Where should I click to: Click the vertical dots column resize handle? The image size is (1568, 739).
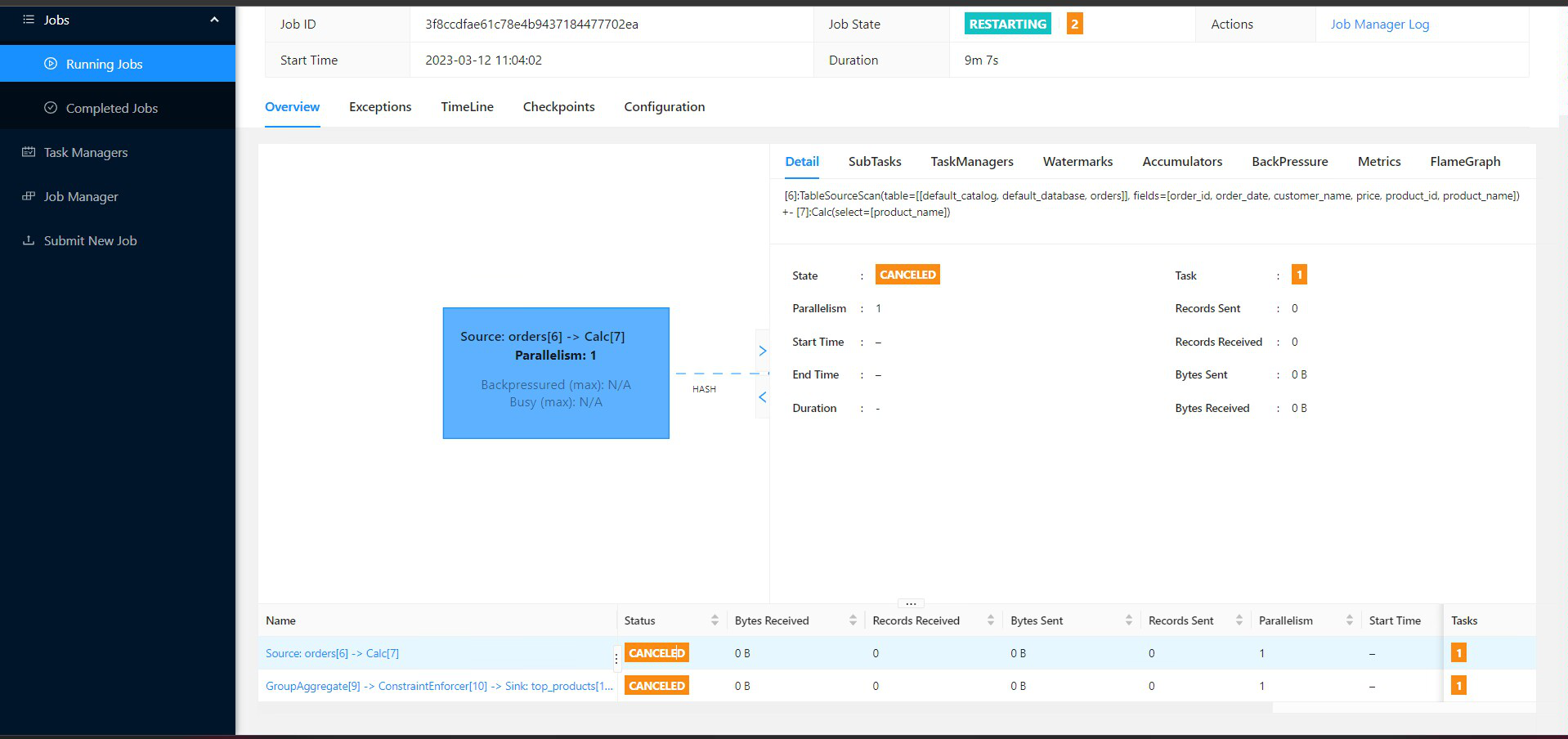pyautogui.click(x=616, y=657)
